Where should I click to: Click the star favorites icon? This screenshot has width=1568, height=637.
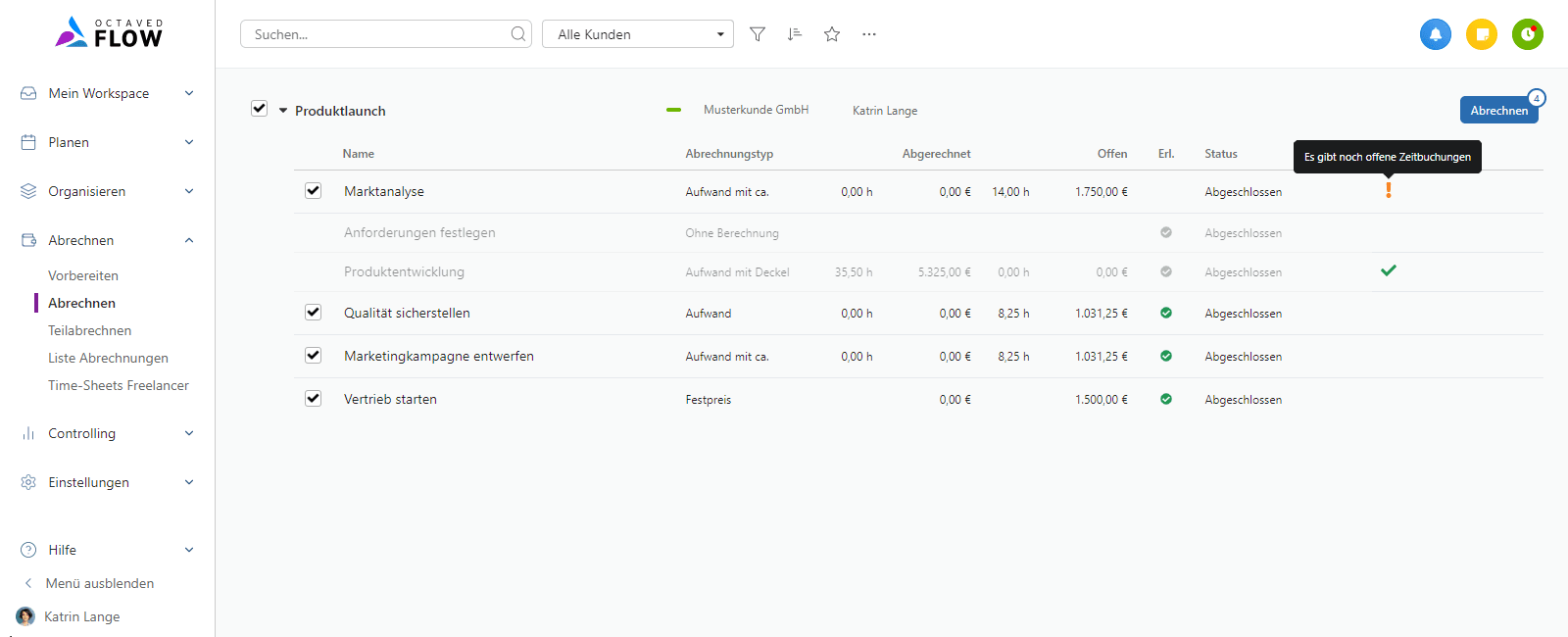click(832, 34)
